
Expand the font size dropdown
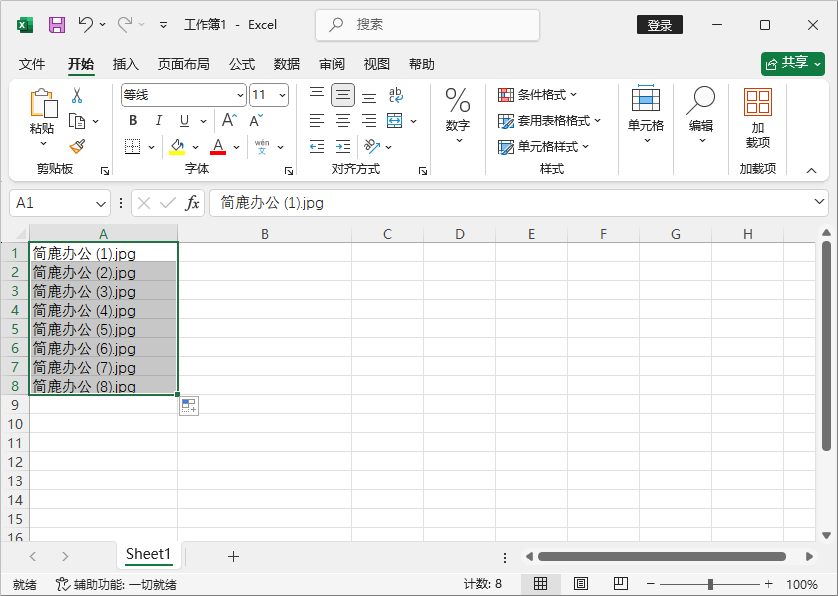click(282, 95)
